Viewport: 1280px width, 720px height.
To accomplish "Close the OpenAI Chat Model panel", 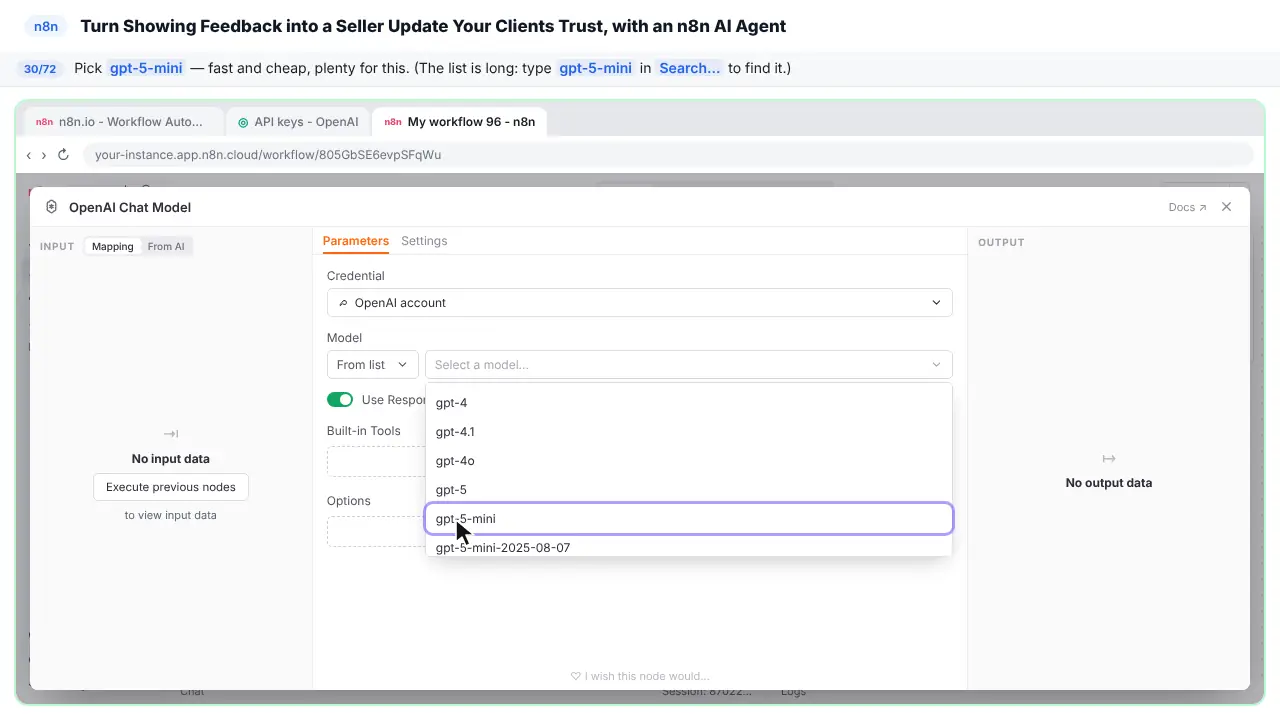I will tap(1227, 207).
